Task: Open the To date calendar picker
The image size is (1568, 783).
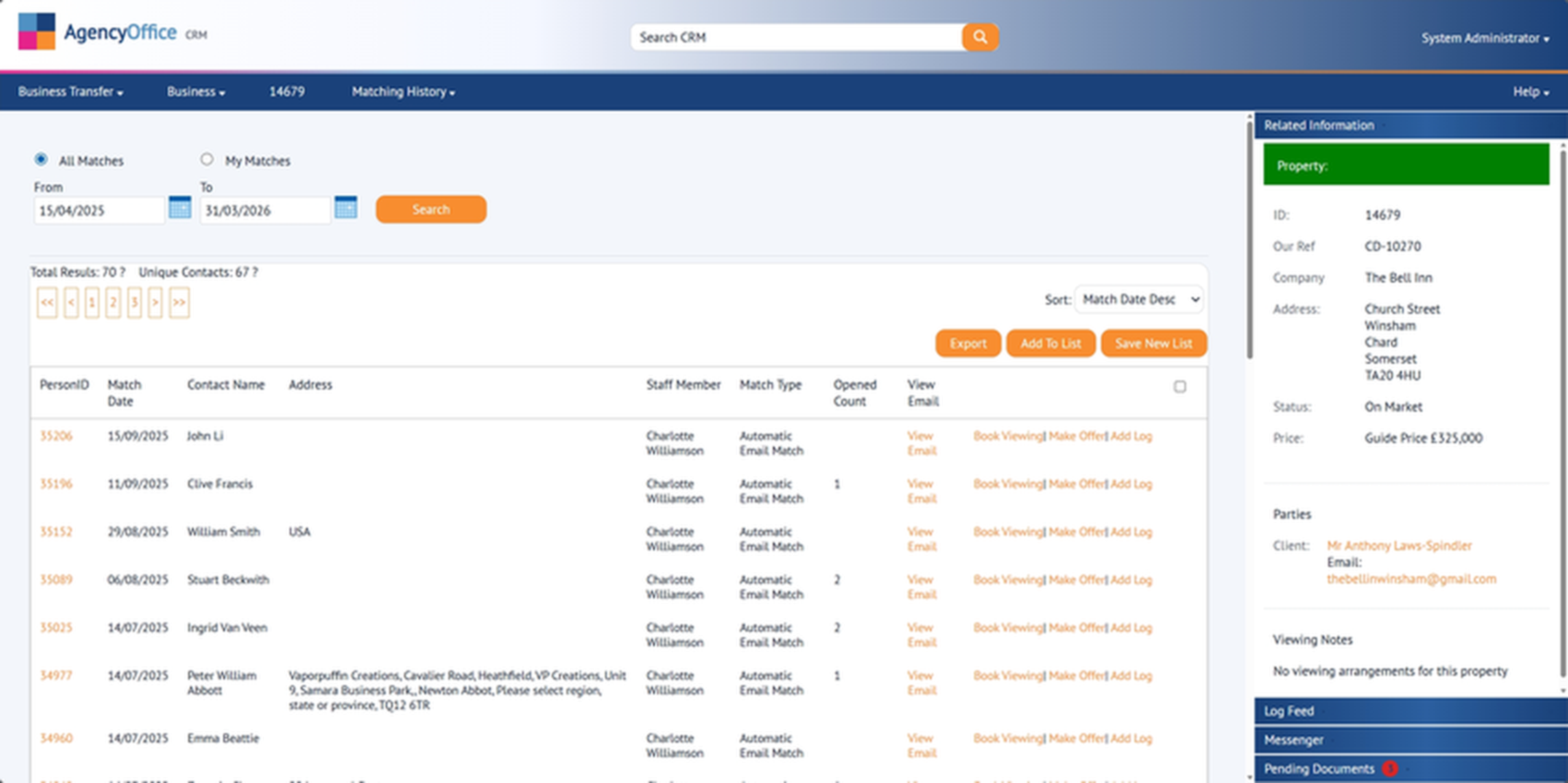Action: tap(345, 208)
